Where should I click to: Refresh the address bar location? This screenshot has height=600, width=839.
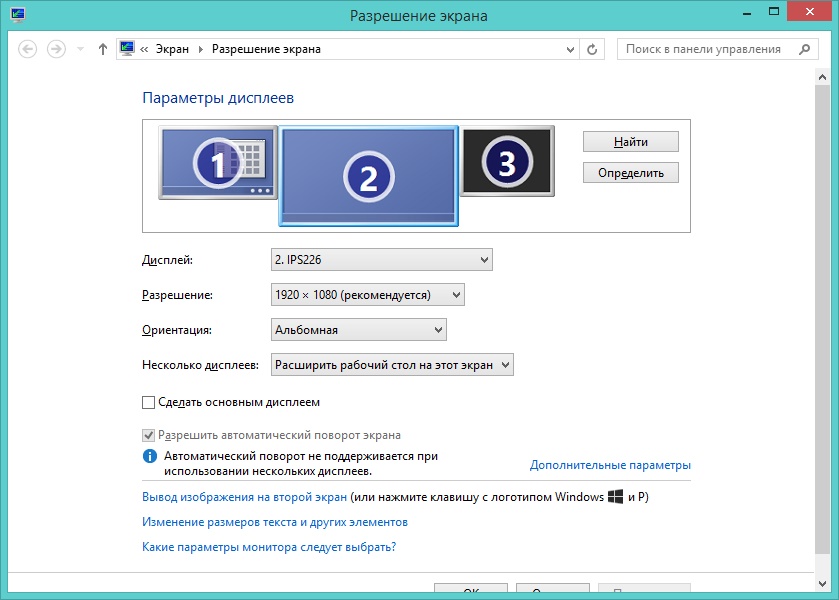click(593, 49)
